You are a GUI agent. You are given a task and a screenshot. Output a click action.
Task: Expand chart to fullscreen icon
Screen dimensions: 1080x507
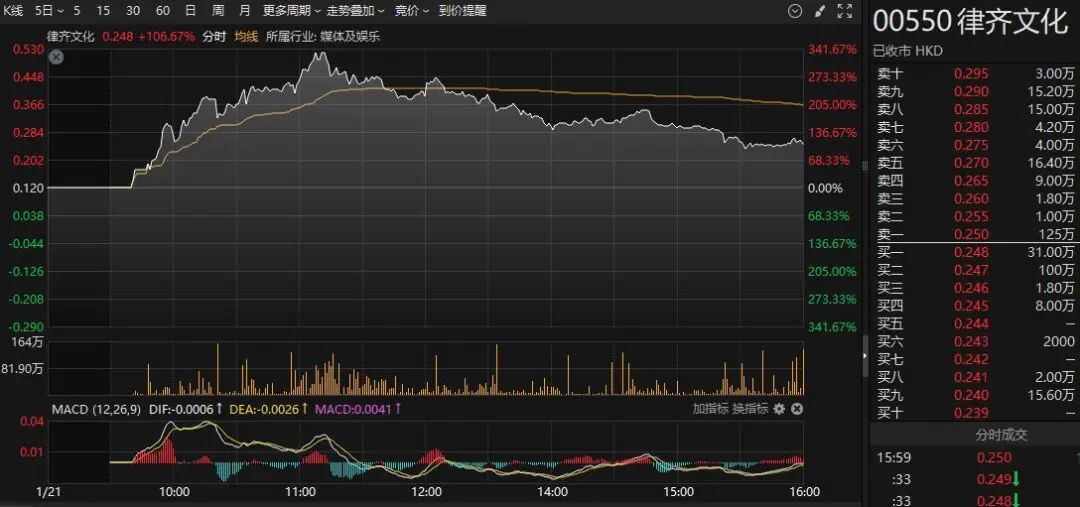point(844,10)
